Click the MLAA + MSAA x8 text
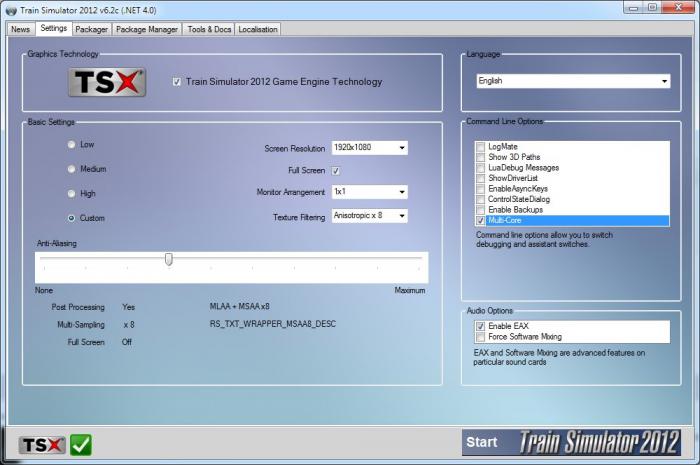The width and height of the screenshot is (700, 465). coord(240,307)
